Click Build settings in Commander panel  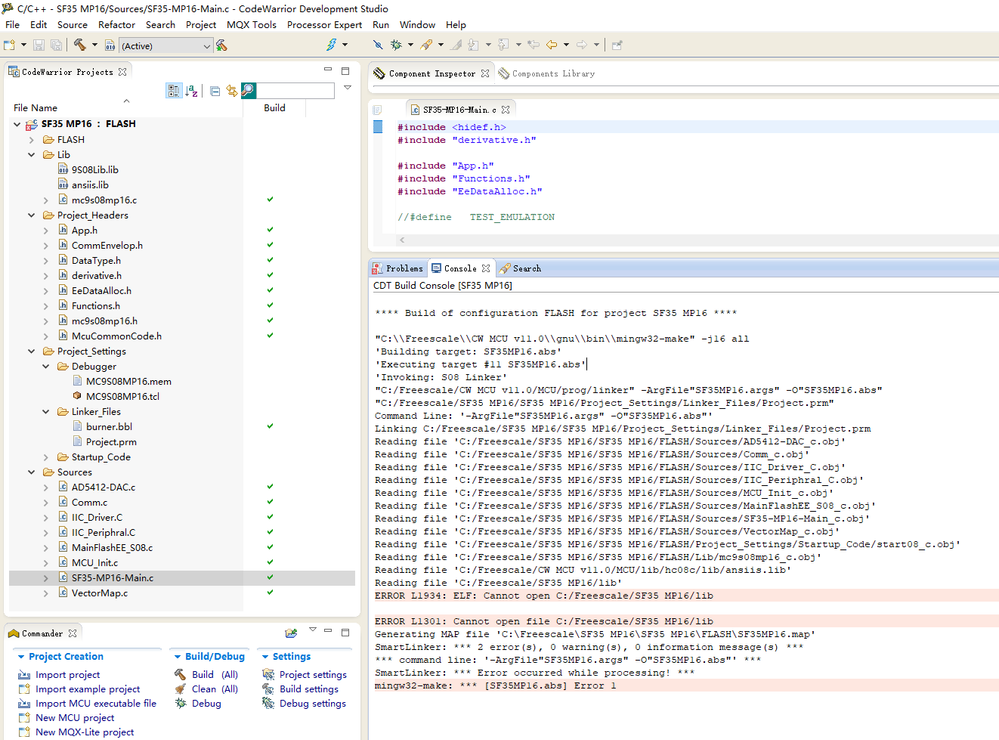(x=308, y=689)
